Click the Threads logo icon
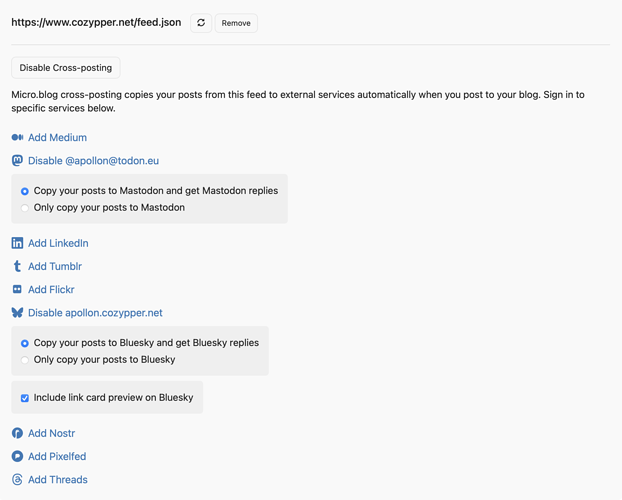This screenshot has width=622, height=500. point(17,479)
